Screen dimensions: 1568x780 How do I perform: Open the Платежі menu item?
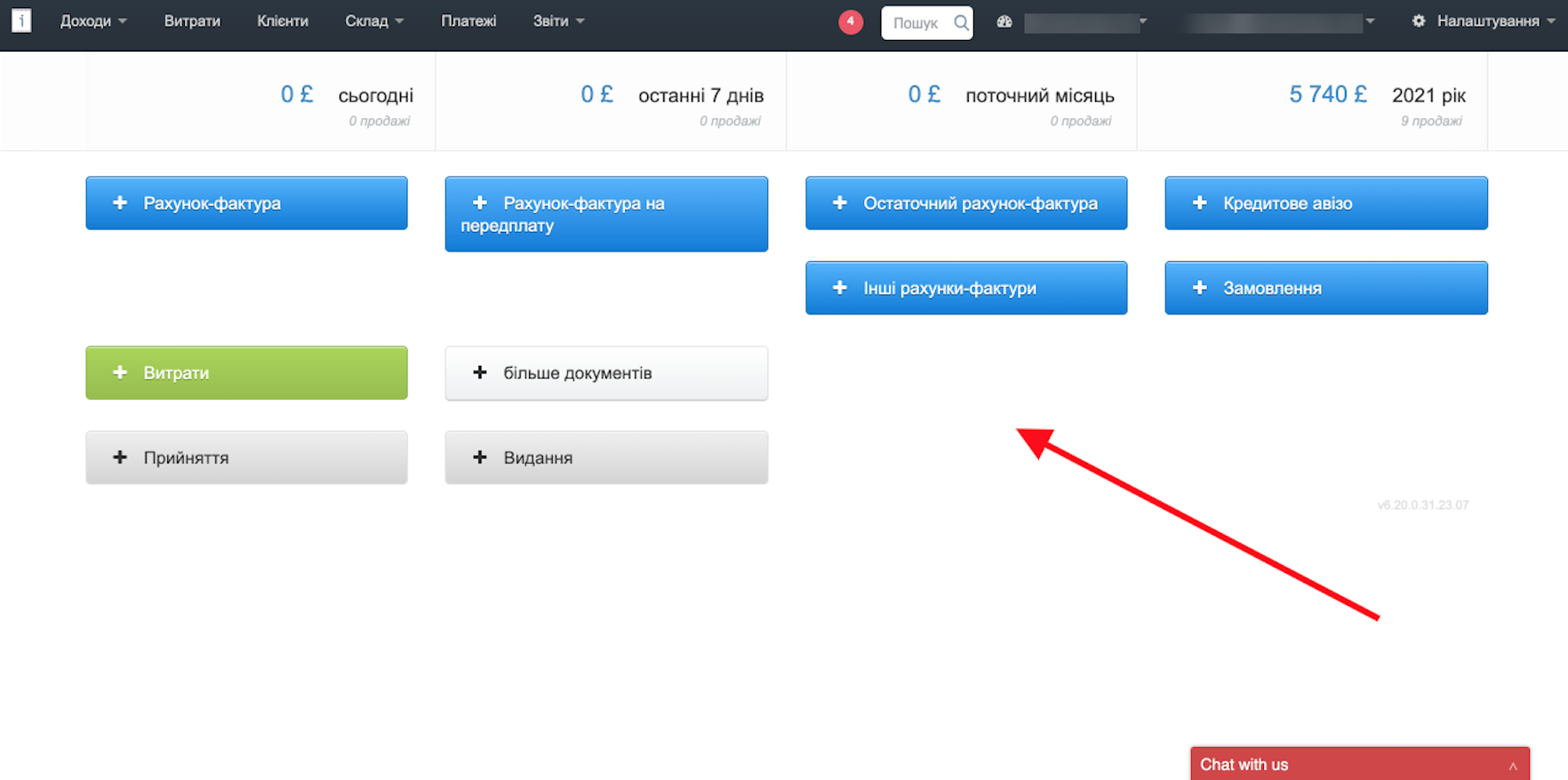[x=468, y=21]
